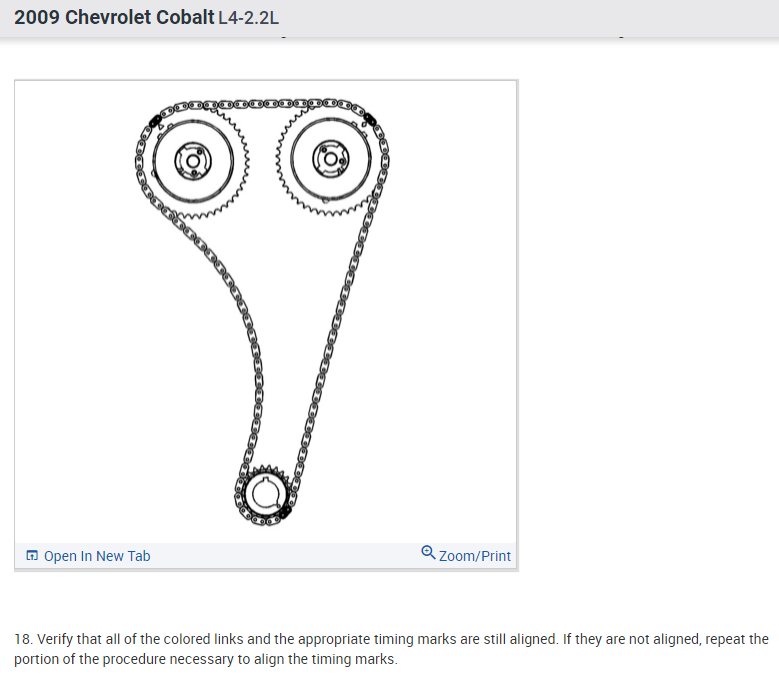Click the 2009 Chevrolet Cobalt heading

[x=114, y=17]
